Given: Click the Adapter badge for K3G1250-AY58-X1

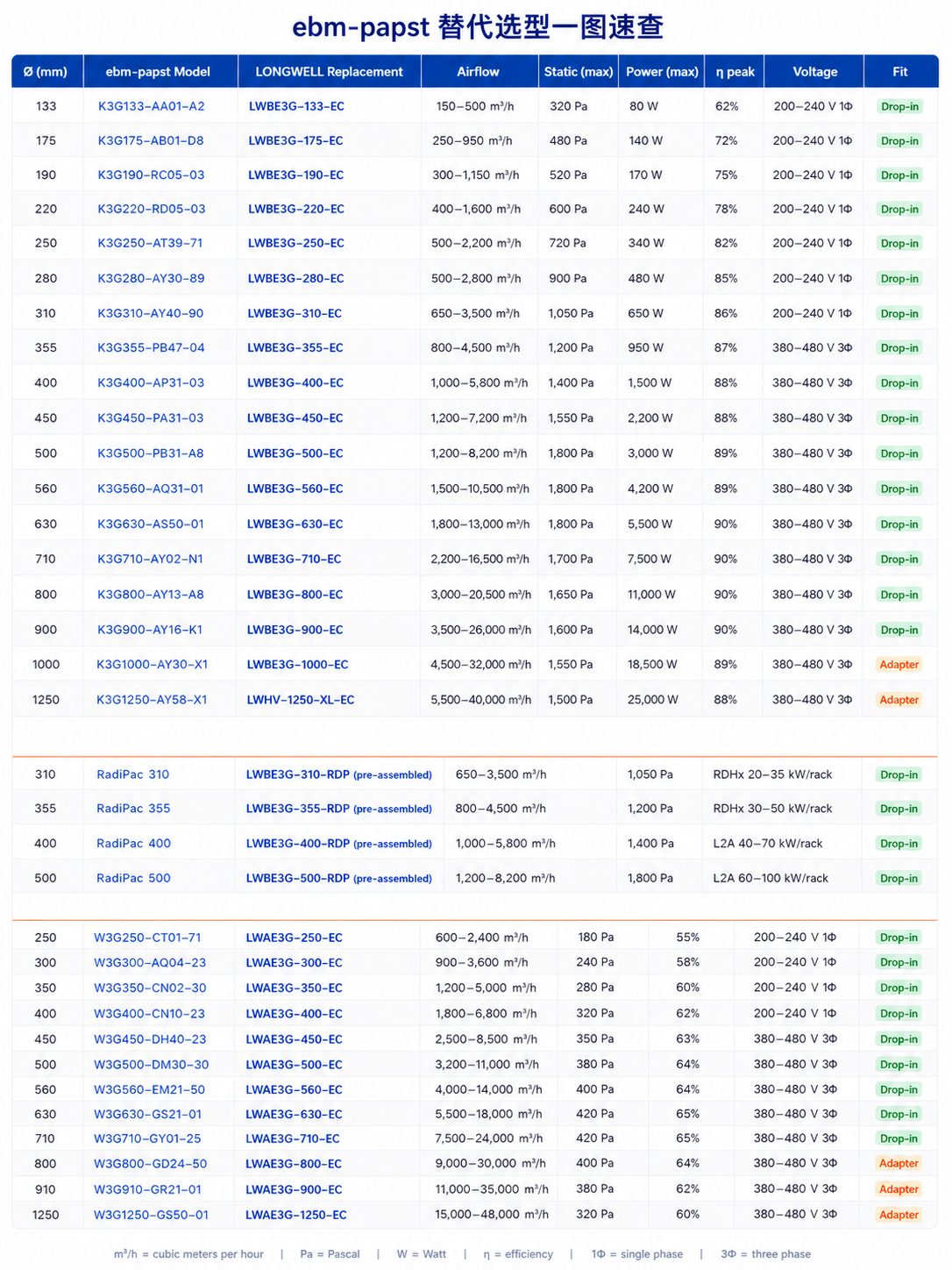Looking at the screenshot, I should (x=899, y=700).
